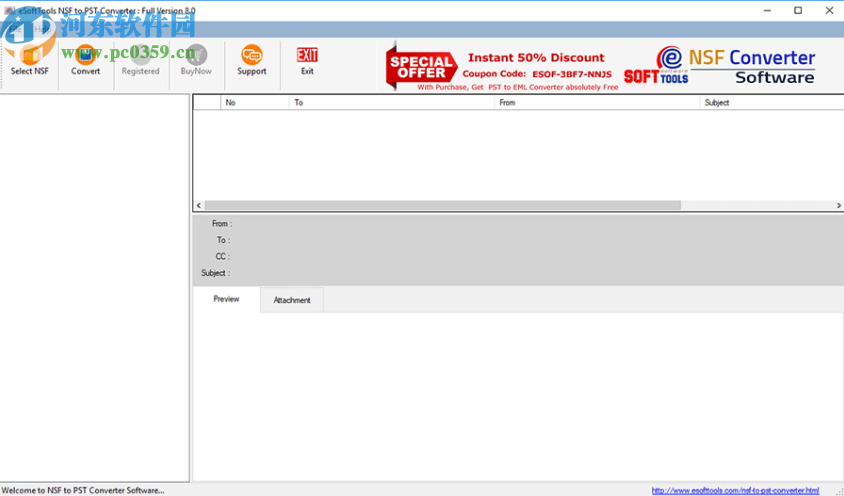Viewport: 844px width, 496px height.
Task: Switch to the Attachment tab
Action: pyautogui.click(x=292, y=300)
